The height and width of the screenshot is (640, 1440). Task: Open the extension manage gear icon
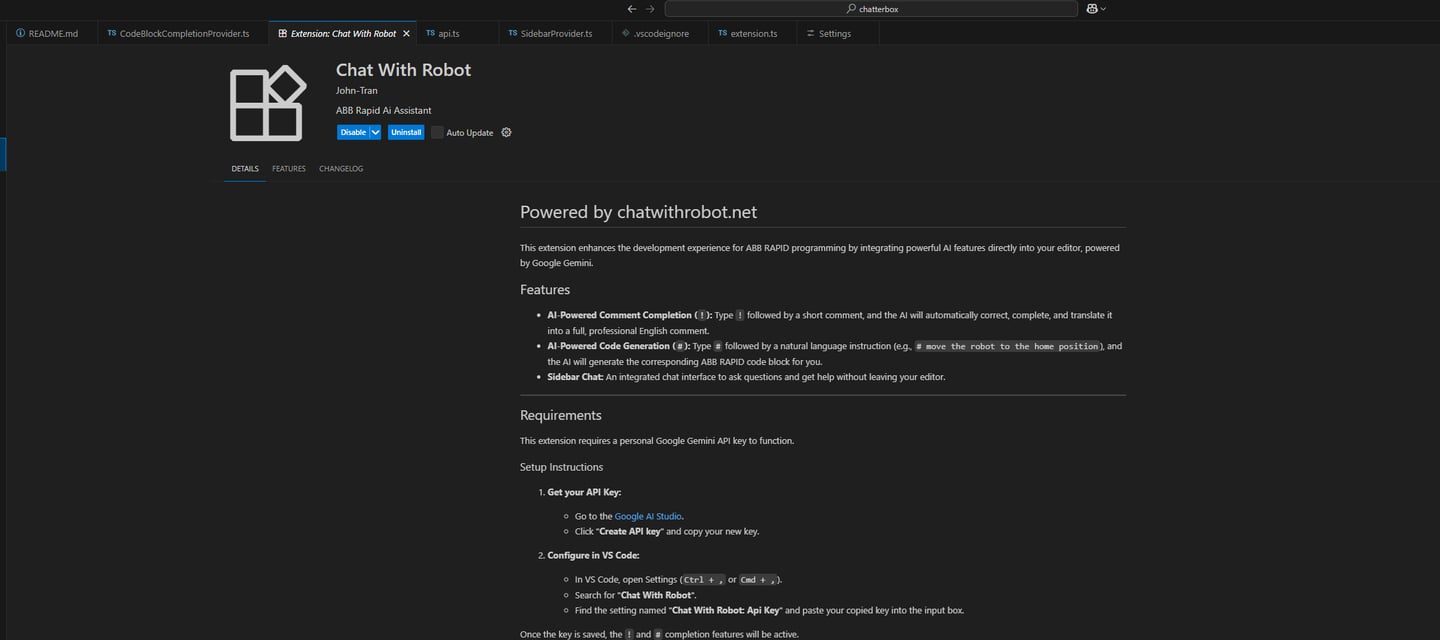[506, 132]
